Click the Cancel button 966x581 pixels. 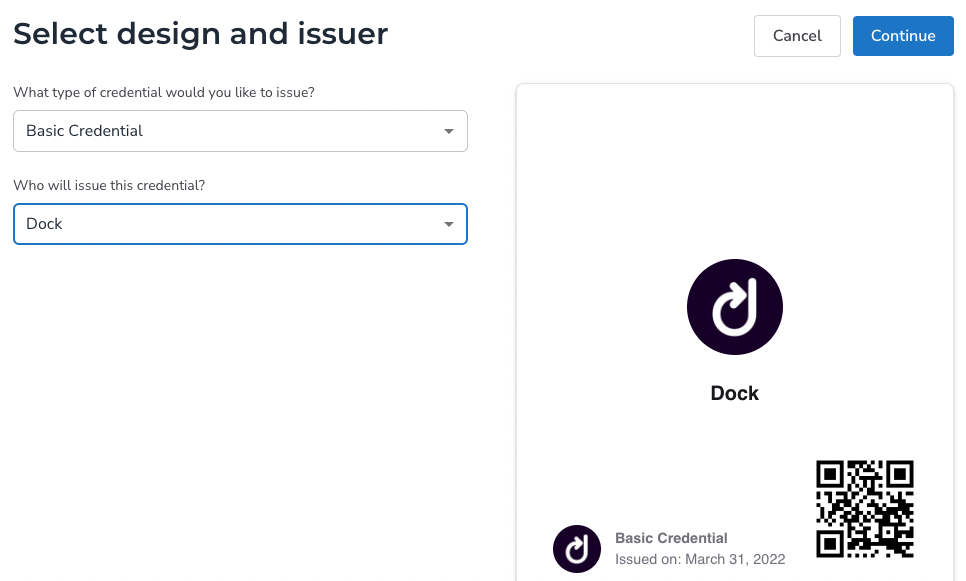797,36
